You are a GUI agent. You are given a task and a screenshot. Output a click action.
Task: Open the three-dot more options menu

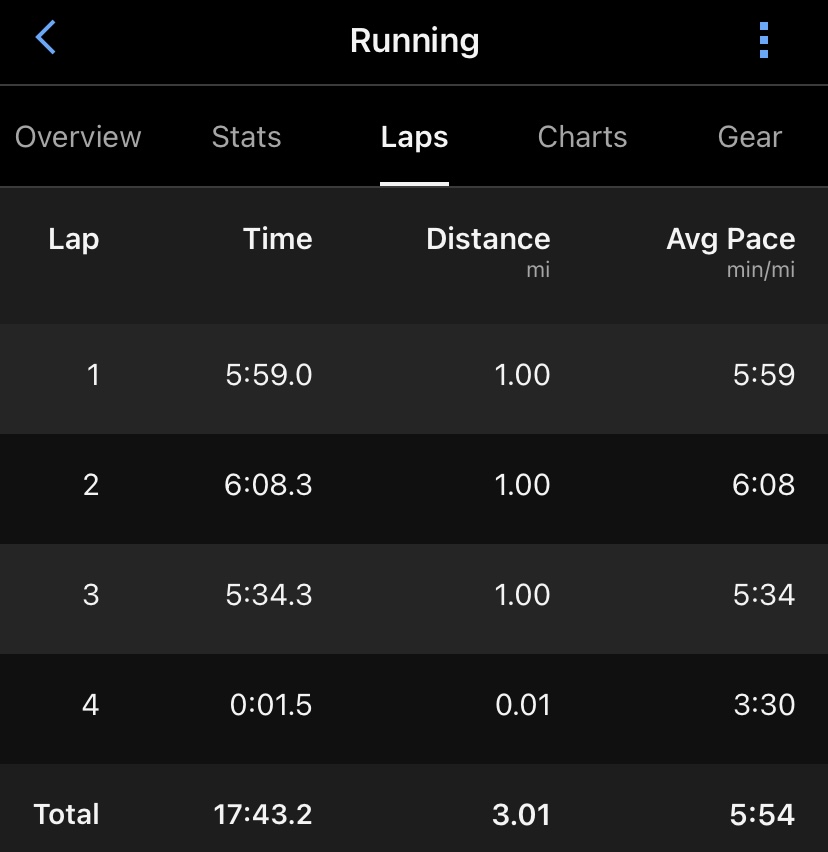(x=764, y=40)
